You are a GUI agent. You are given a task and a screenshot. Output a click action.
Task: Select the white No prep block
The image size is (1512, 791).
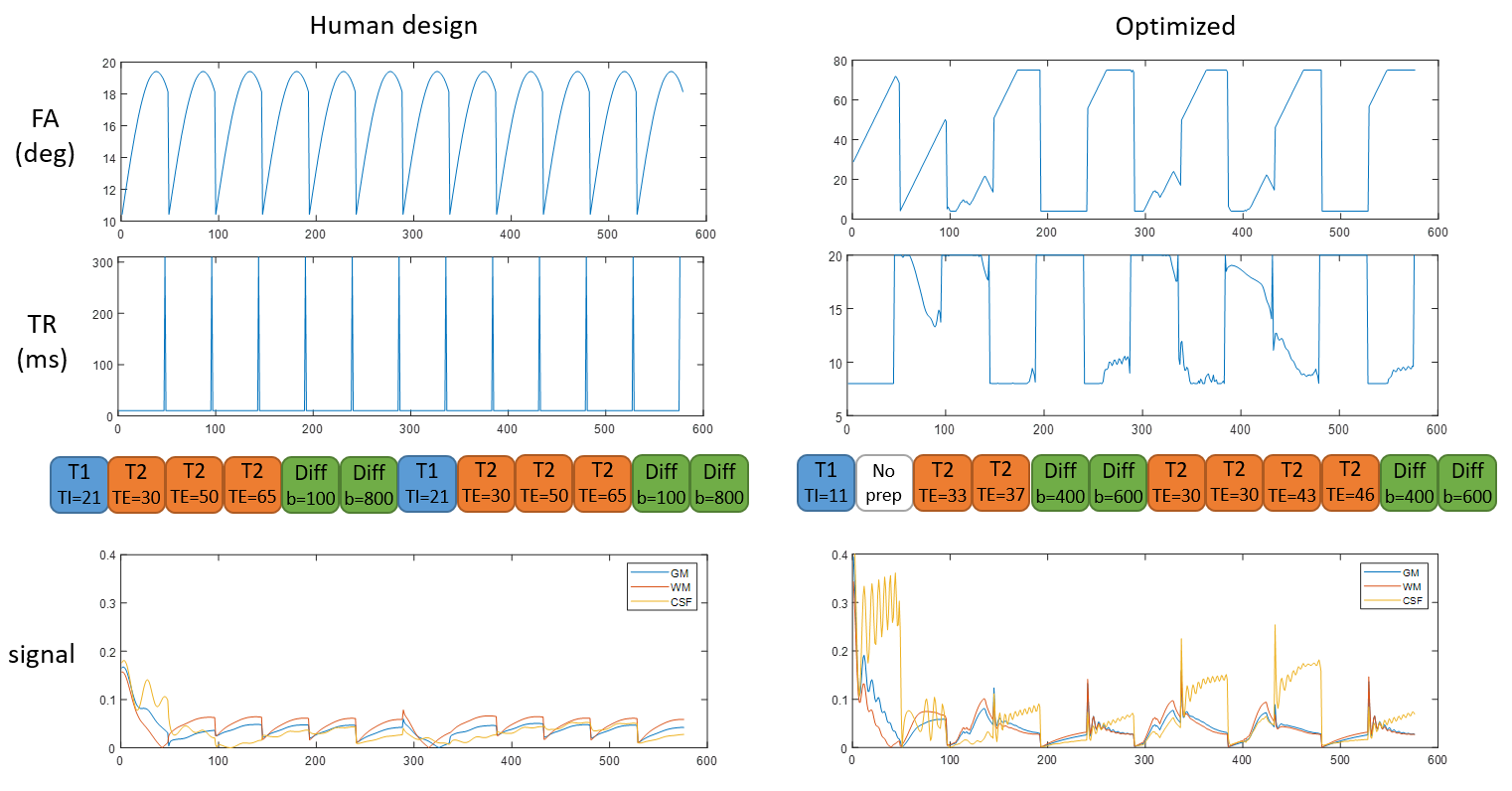[x=883, y=483]
